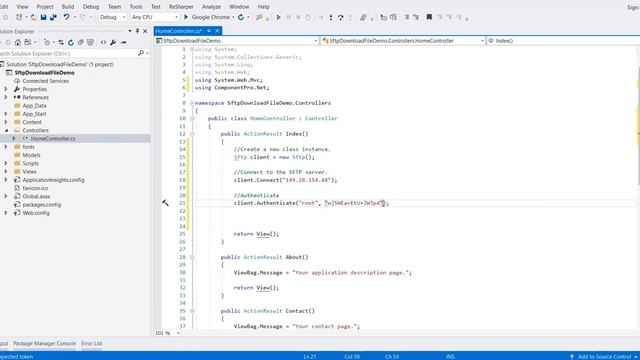Start debugging with Google Chrome button
Screen dimensions: 640x360
(208, 17)
